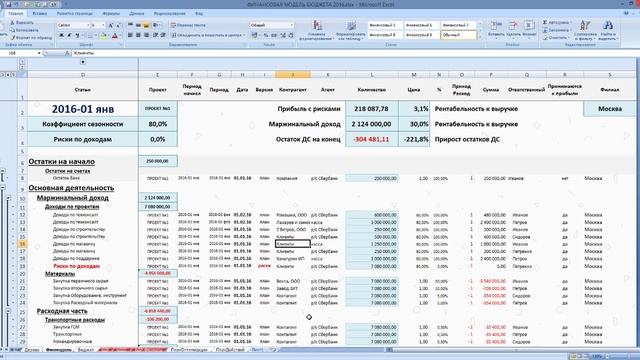Click the Orientation icon
The image size is (640, 360).
[156, 25]
